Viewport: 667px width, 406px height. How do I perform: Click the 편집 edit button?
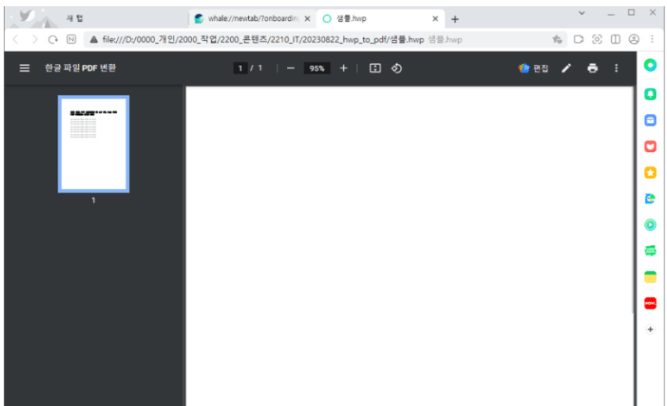click(533, 68)
